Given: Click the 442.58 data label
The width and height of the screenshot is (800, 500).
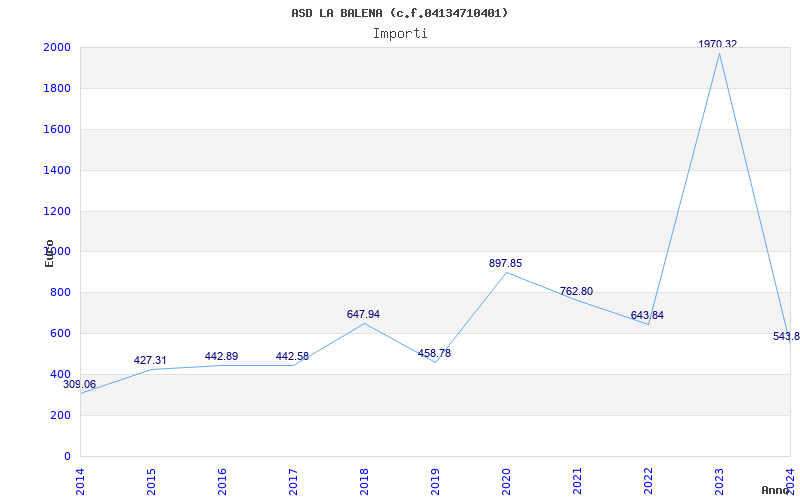Looking at the screenshot, I should (292, 357).
